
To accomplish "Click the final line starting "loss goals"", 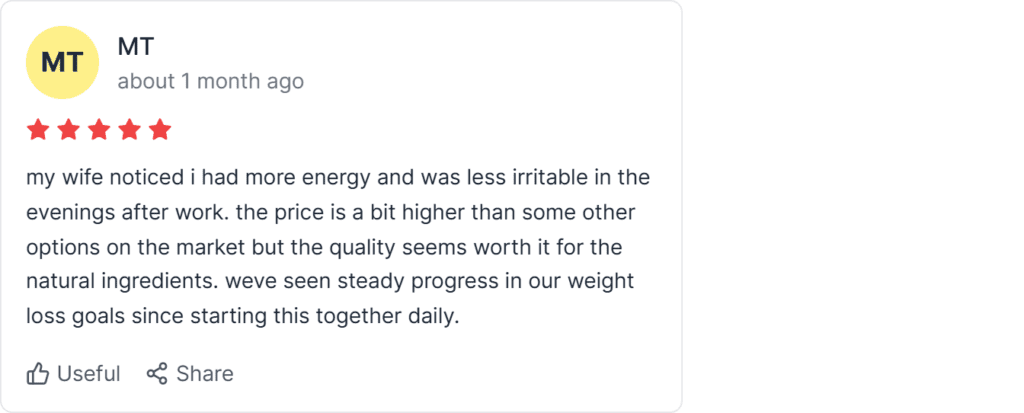I will [x=242, y=316].
